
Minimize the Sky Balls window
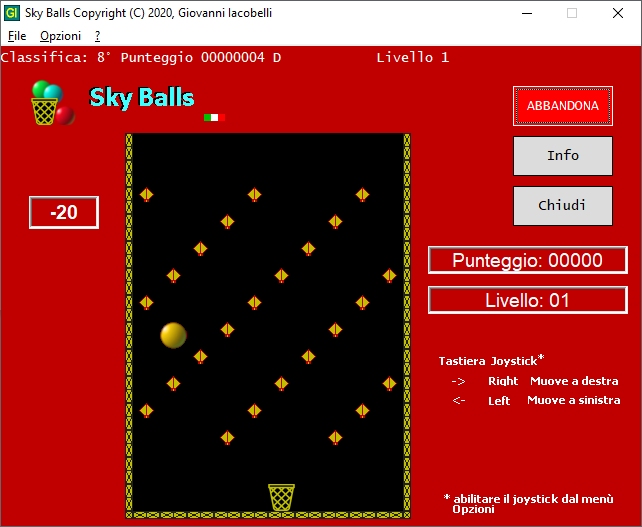click(527, 13)
